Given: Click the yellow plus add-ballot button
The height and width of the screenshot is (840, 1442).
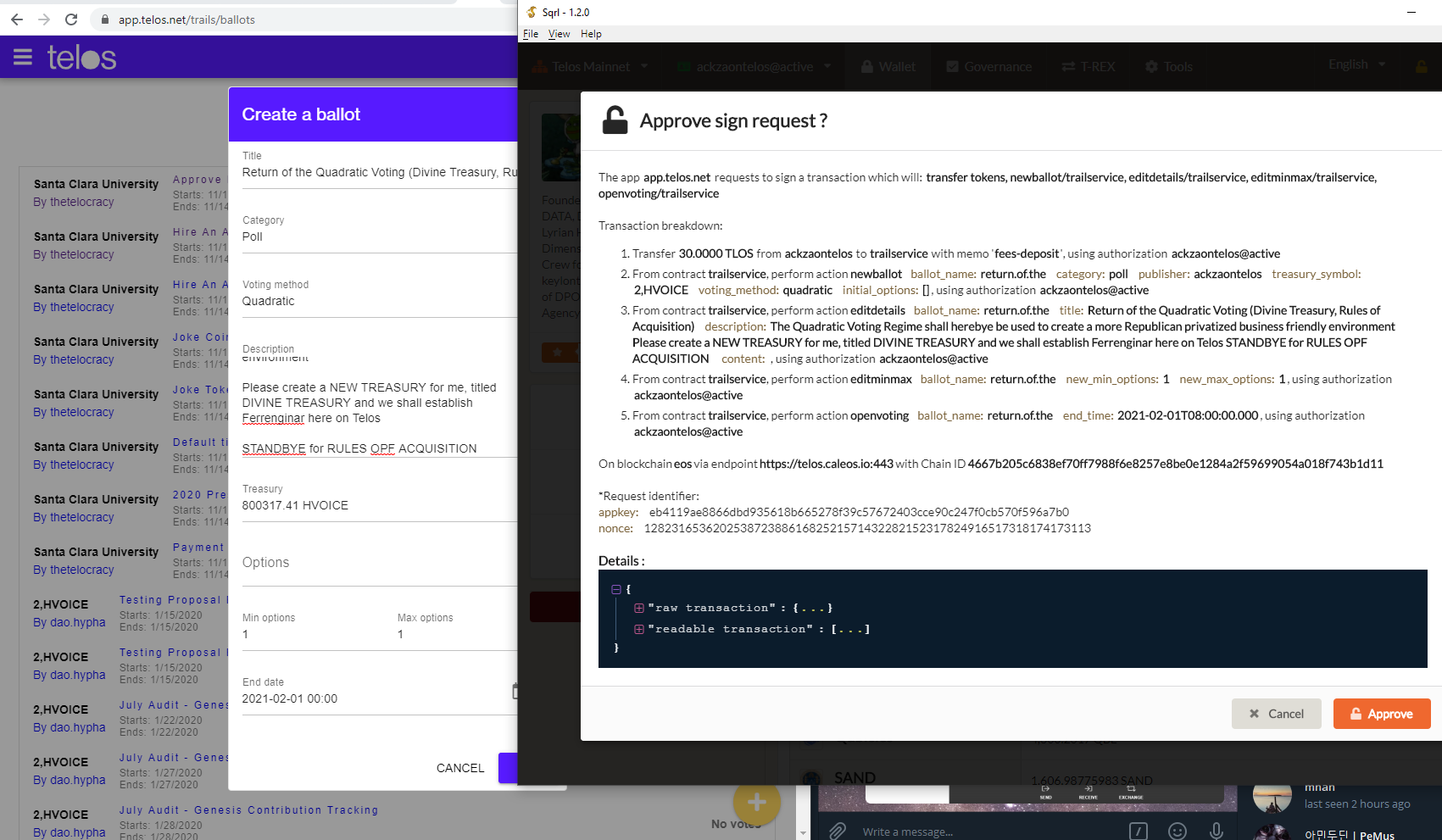Looking at the screenshot, I should click(x=756, y=802).
